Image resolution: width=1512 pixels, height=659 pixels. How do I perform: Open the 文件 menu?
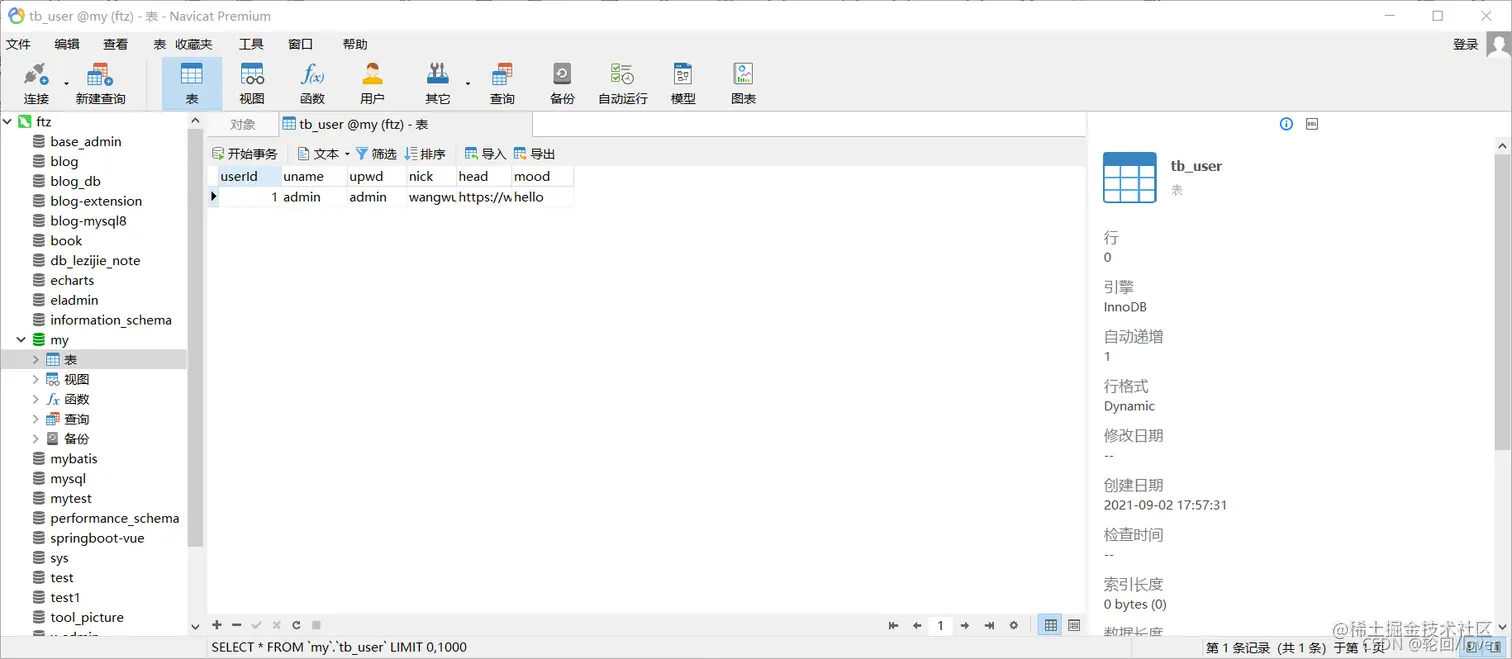(18, 44)
